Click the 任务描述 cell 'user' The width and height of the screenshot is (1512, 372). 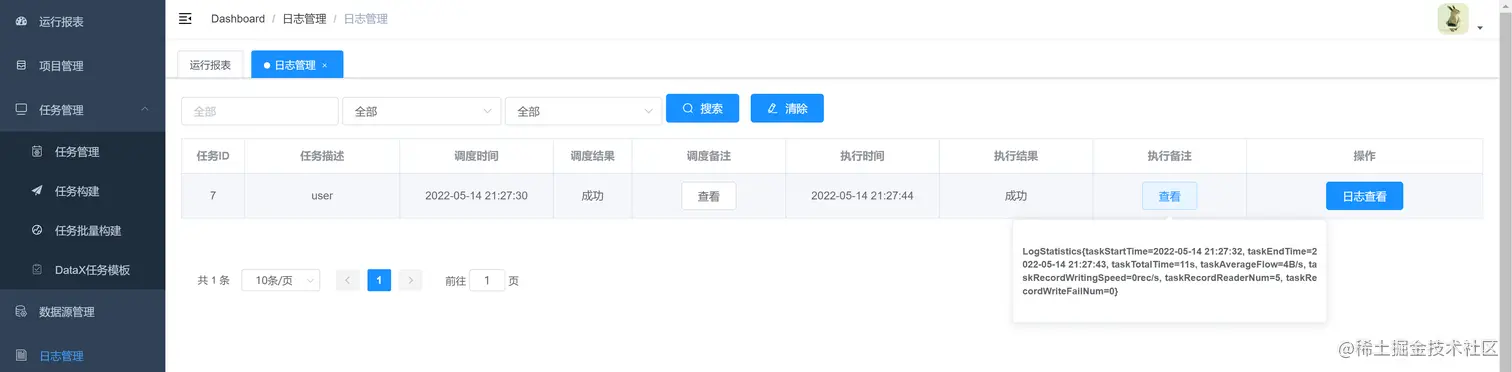322,196
